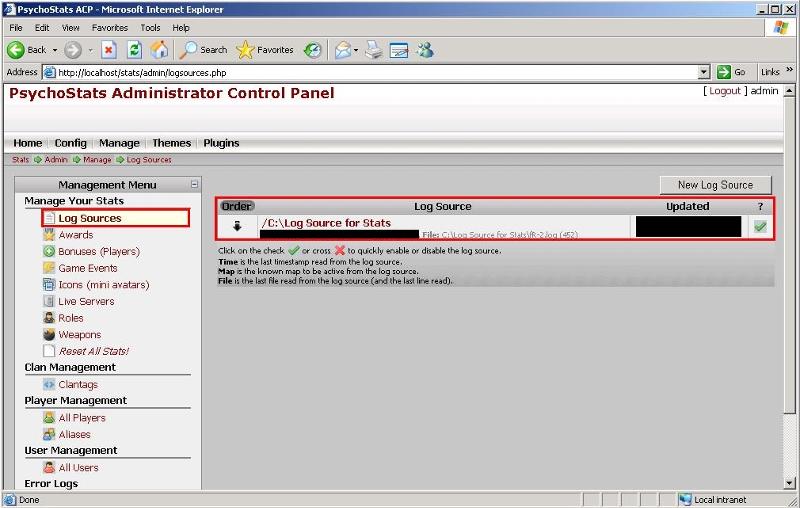Click the Stop loading icon

coord(109,50)
